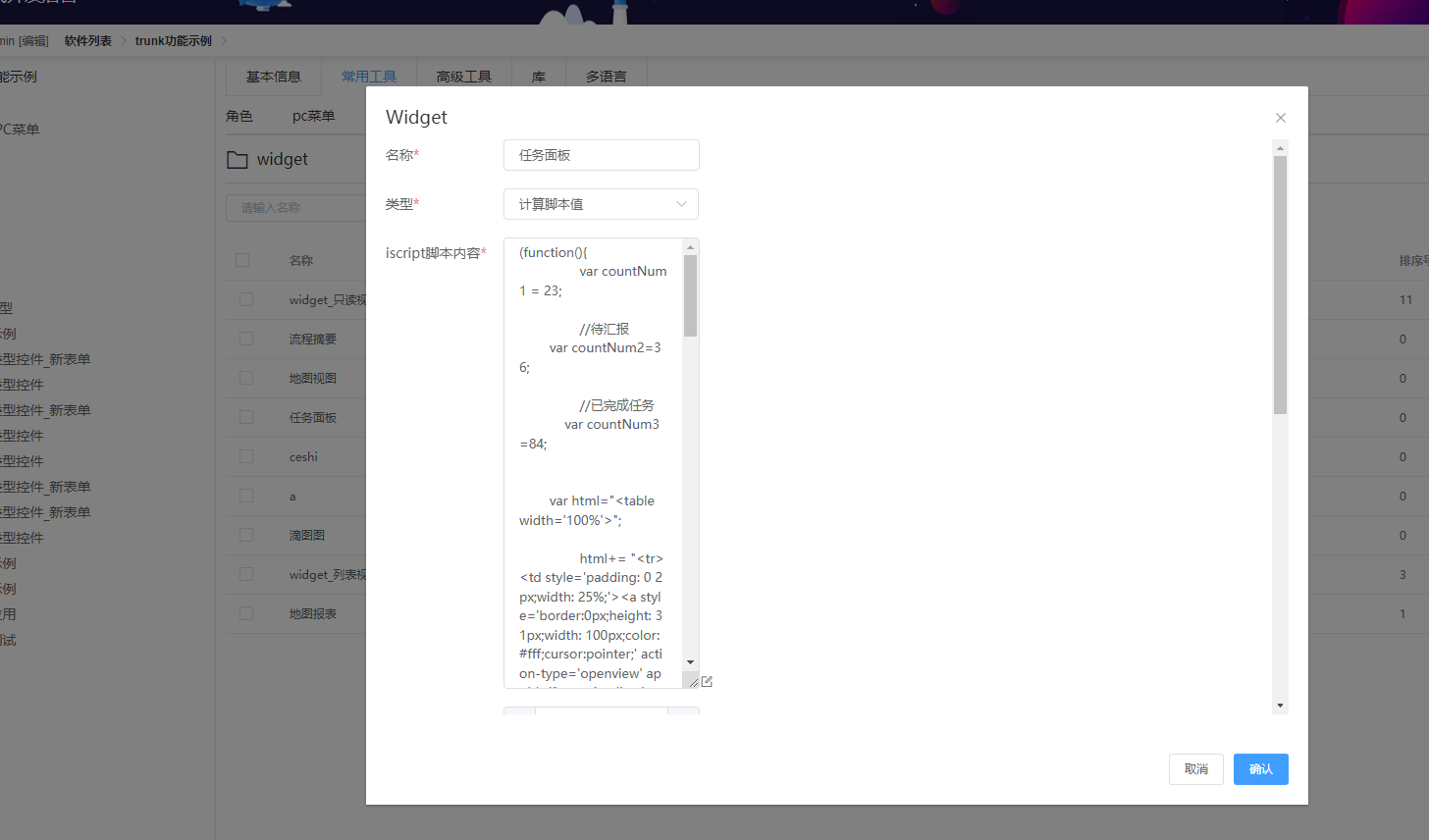Toggle the select-all header checkbox
This screenshot has height=840, width=1429.
(242, 260)
